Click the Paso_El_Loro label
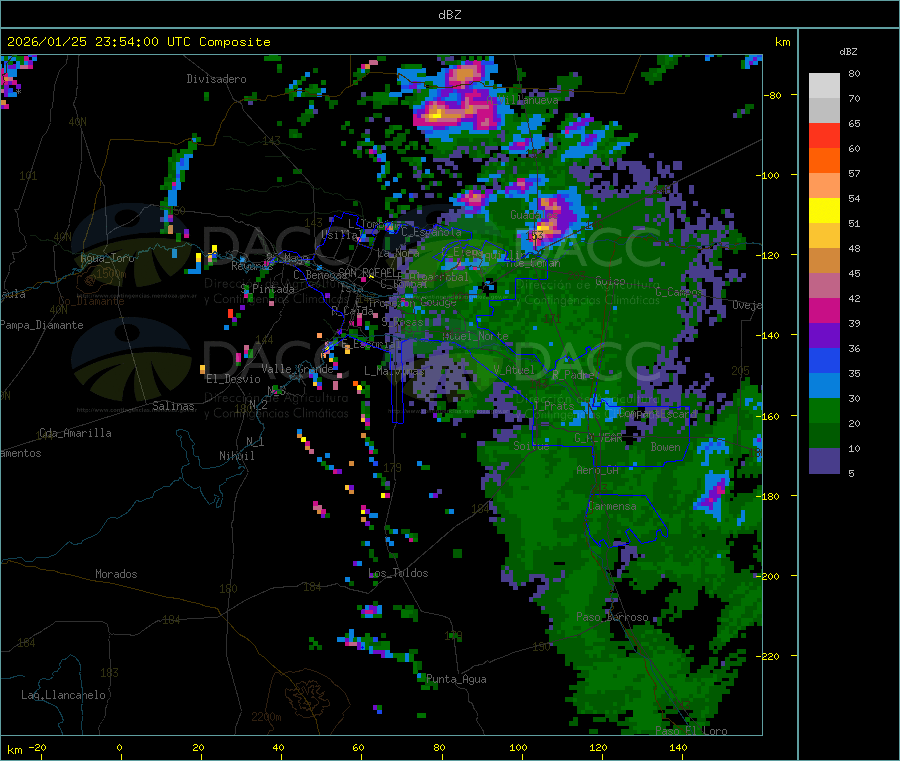The width and height of the screenshot is (900, 761). pos(692,731)
